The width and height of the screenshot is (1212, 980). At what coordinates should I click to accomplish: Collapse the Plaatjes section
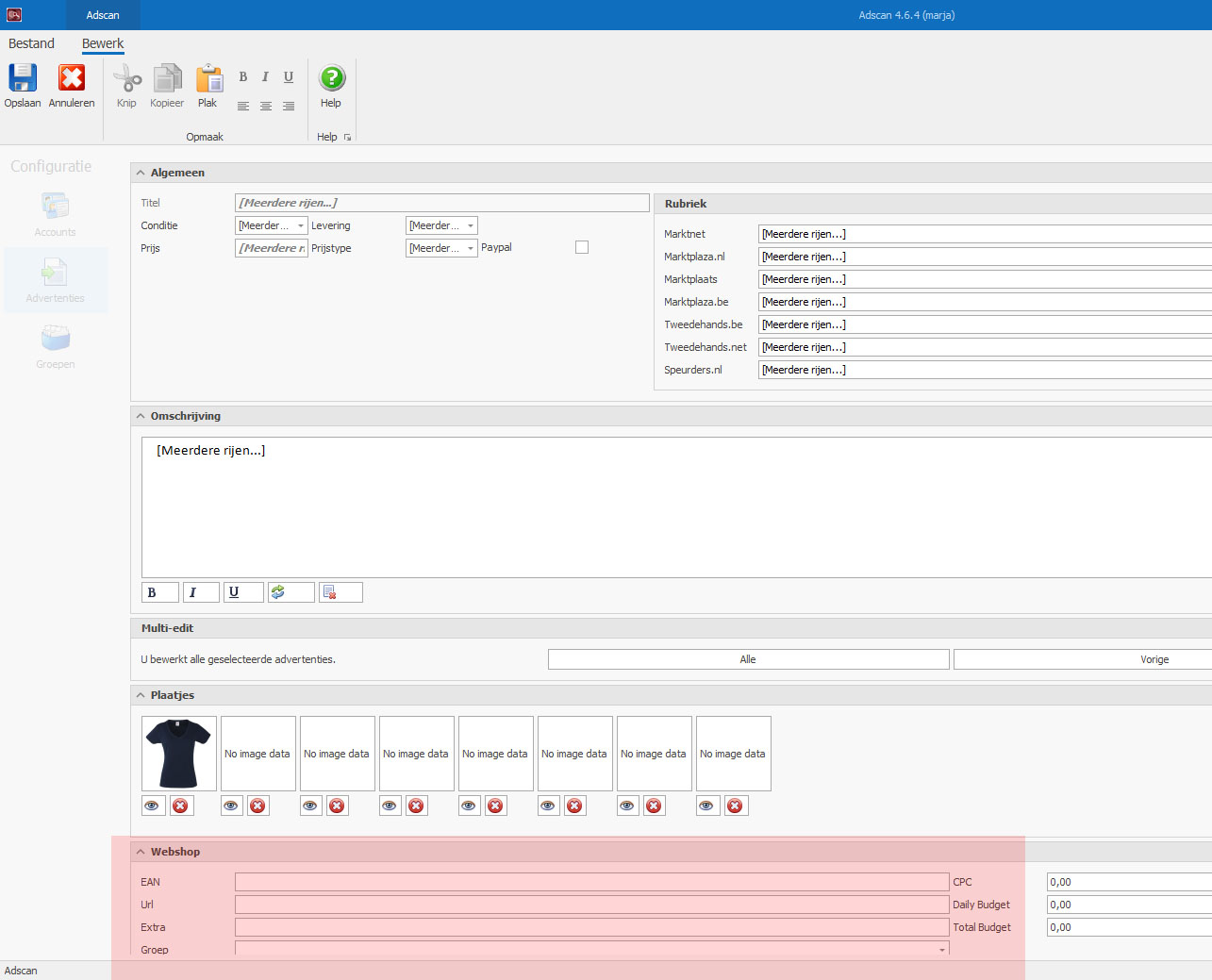141,695
